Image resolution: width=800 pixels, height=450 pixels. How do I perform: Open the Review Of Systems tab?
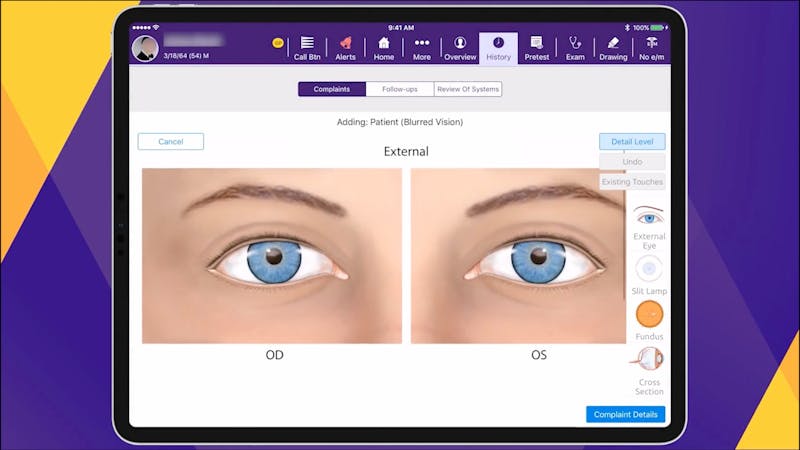(468, 89)
